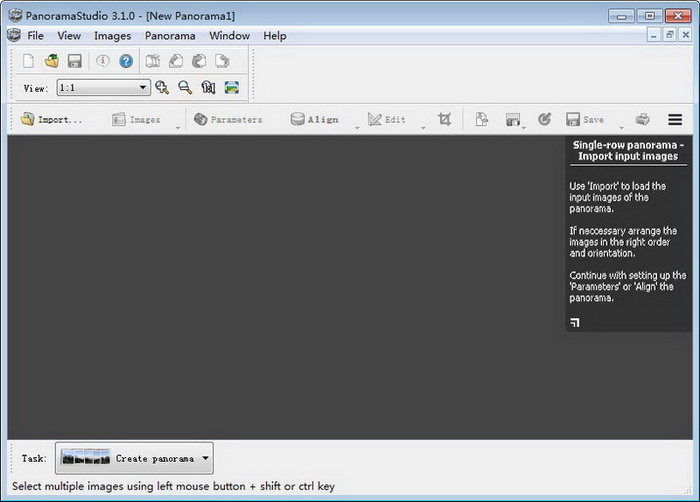Click the rotate right page icon
Screen dimensions: 700x502
tap(222, 61)
